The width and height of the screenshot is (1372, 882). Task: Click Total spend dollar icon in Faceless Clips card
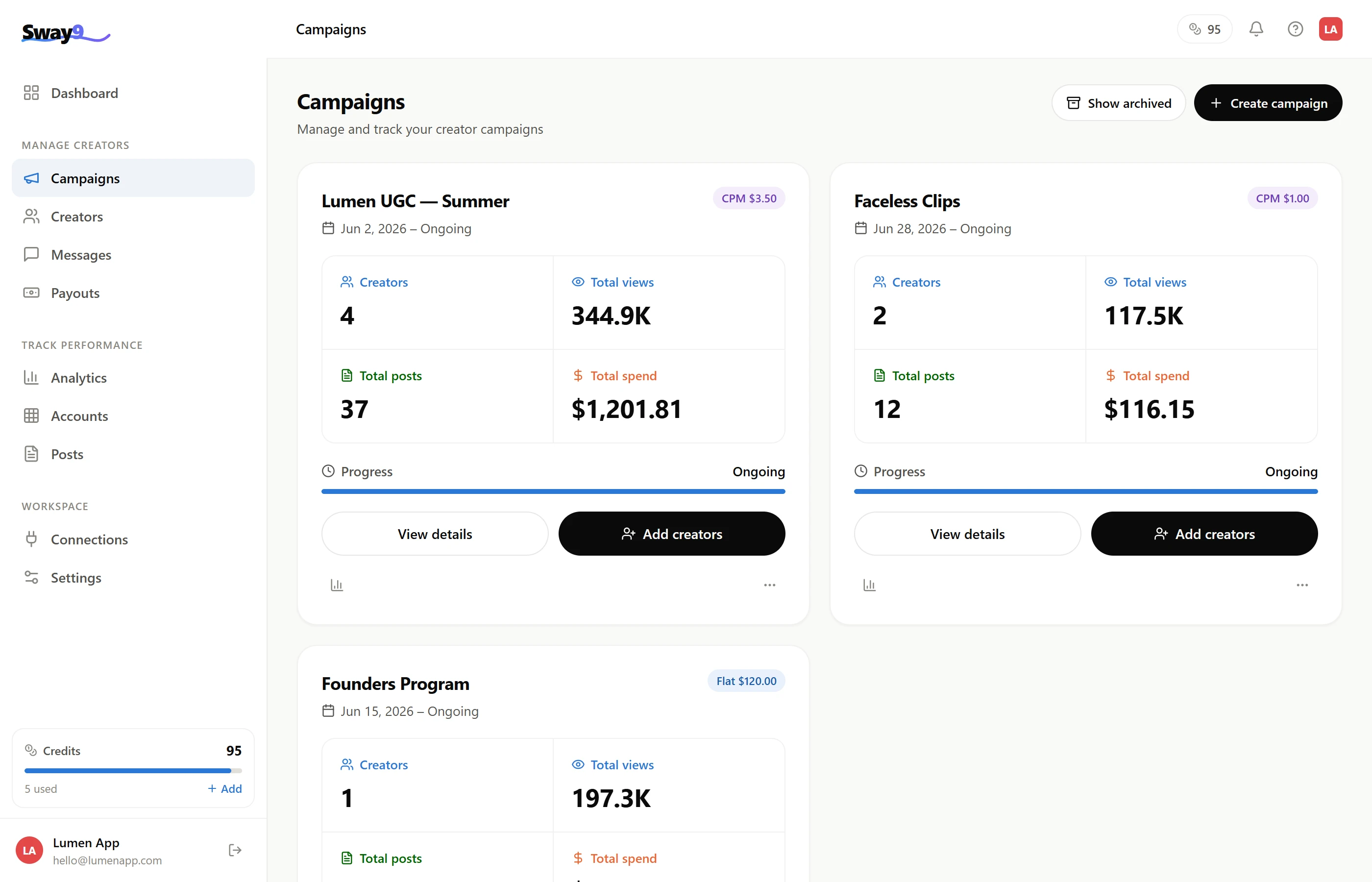(x=1110, y=375)
